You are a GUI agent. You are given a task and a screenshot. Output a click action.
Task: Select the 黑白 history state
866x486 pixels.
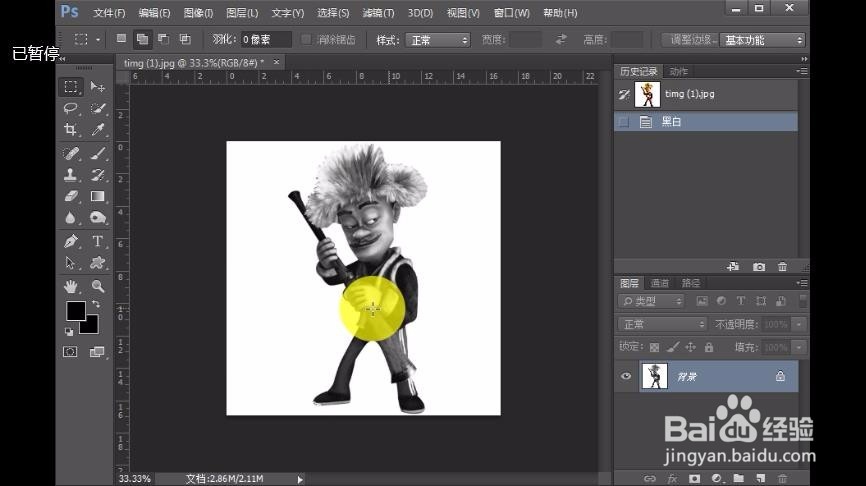(x=706, y=122)
